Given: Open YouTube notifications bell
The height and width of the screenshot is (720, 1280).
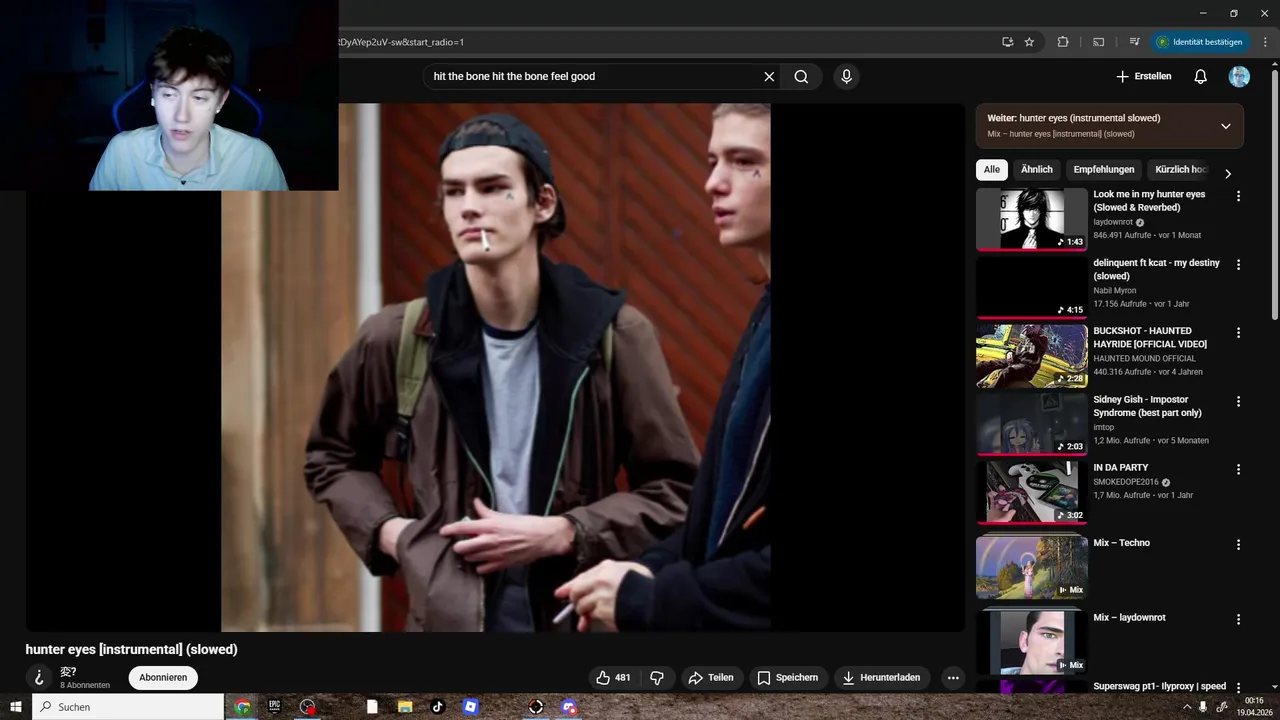Looking at the screenshot, I should click(1201, 77).
